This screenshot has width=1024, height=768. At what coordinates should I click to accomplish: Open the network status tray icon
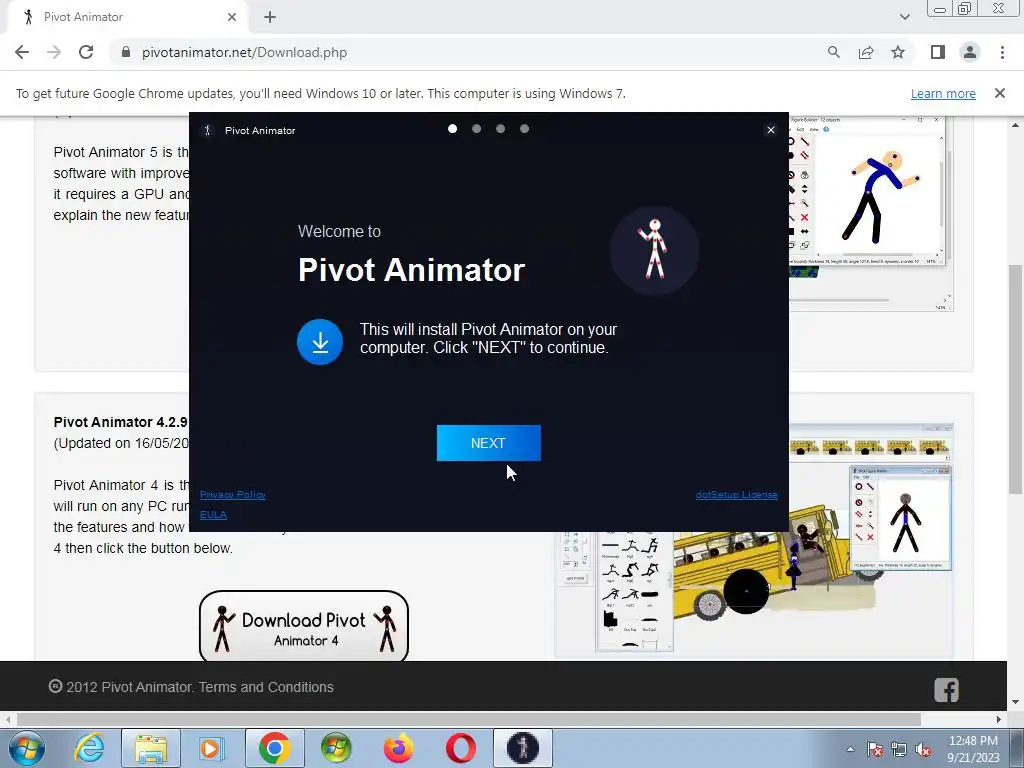[899, 750]
